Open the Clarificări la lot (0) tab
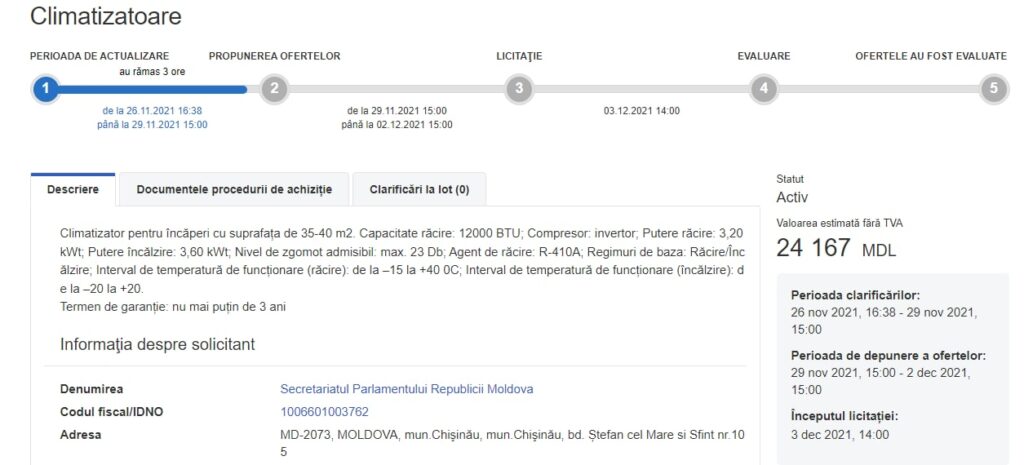1024x465 pixels. point(420,189)
